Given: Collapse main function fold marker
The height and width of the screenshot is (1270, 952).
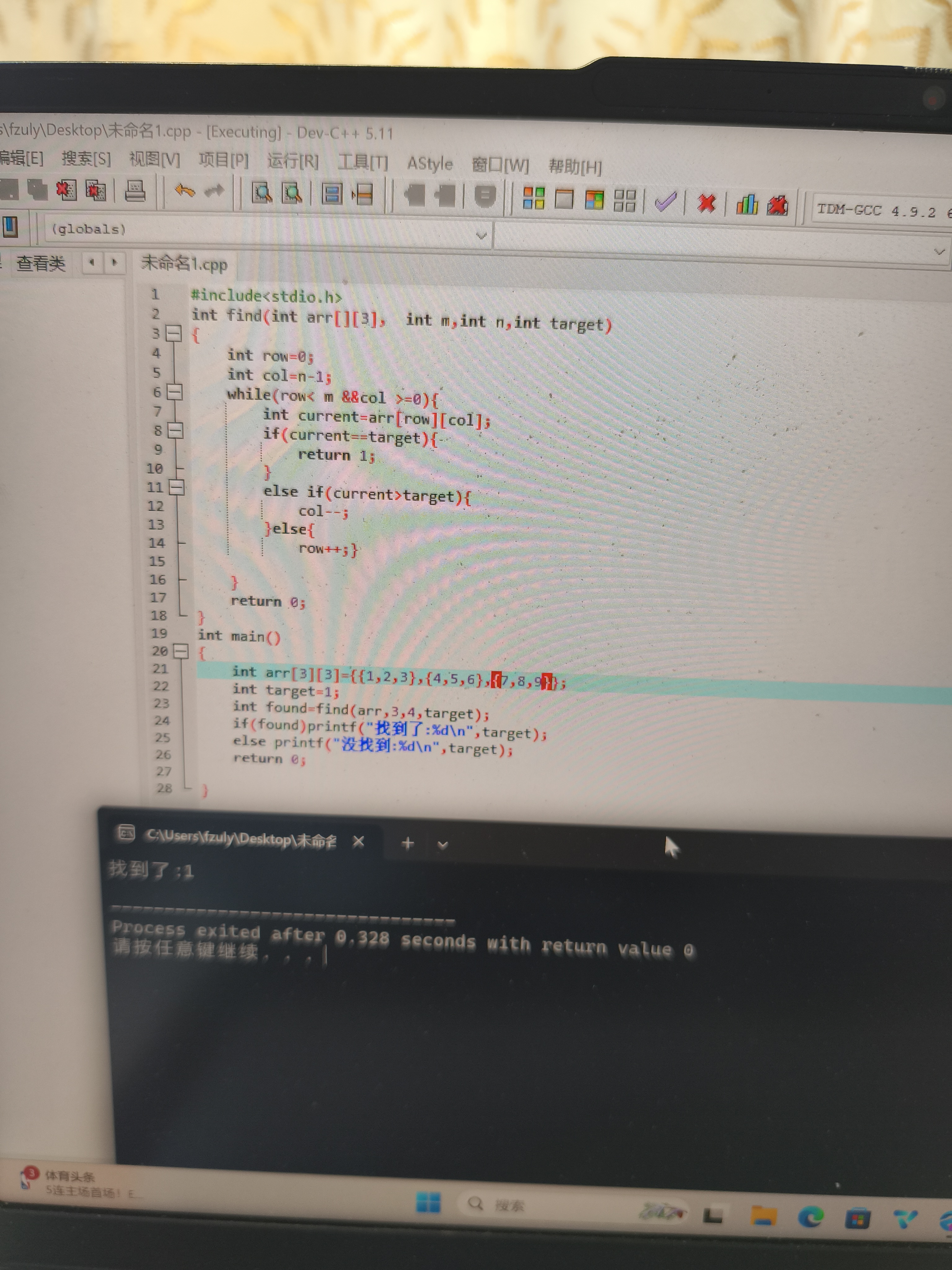Looking at the screenshot, I should coord(180,651).
